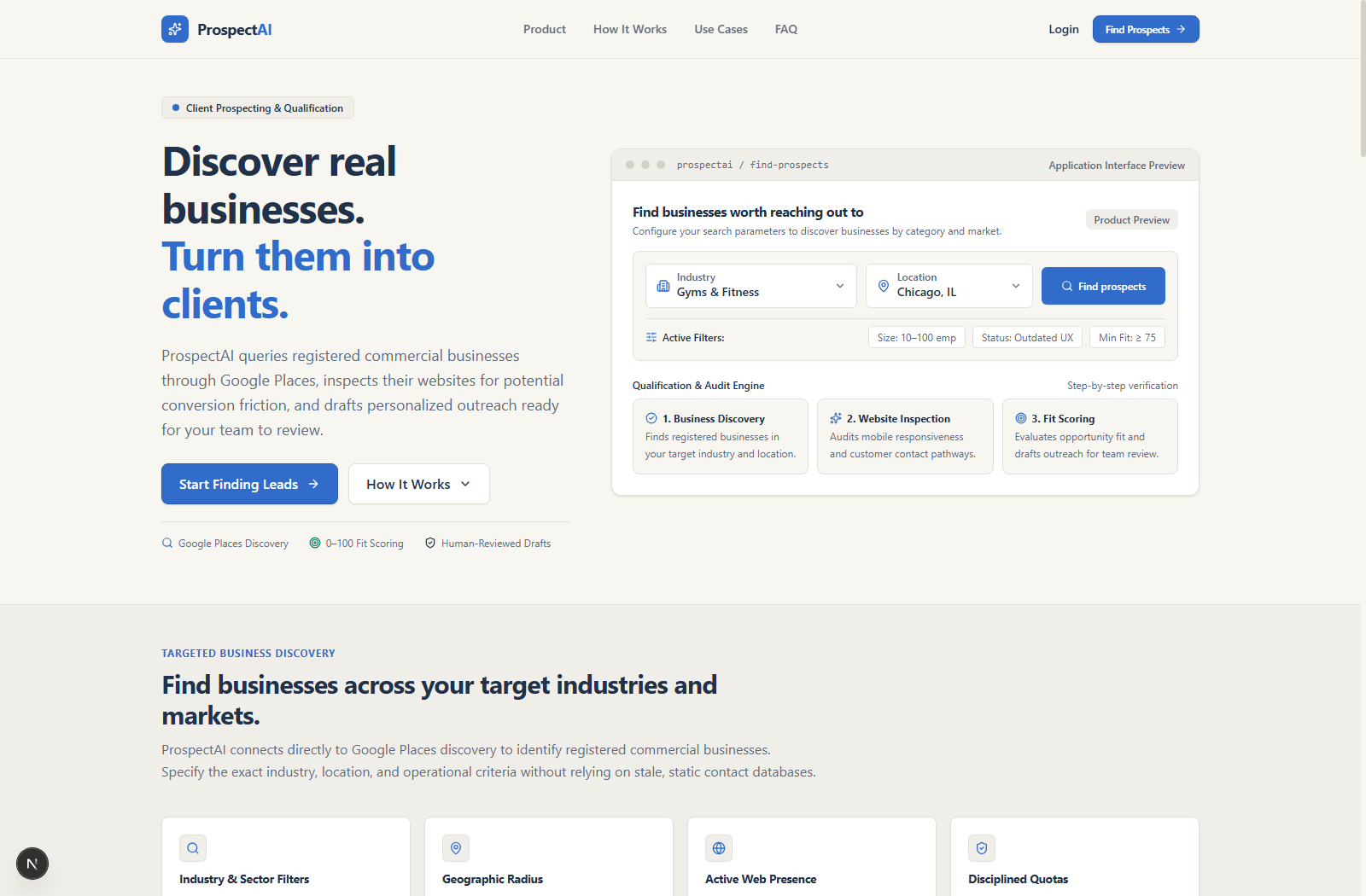The width and height of the screenshot is (1366, 896).
Task: Click the Min Fit: ≥ 75 filter chip
Action: click(1127, 337)
